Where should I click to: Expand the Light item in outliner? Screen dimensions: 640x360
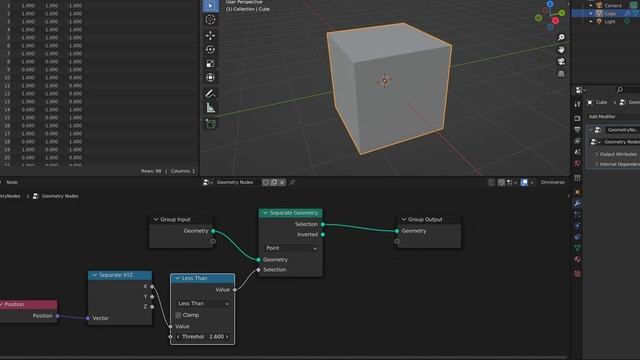pos(591,21)
